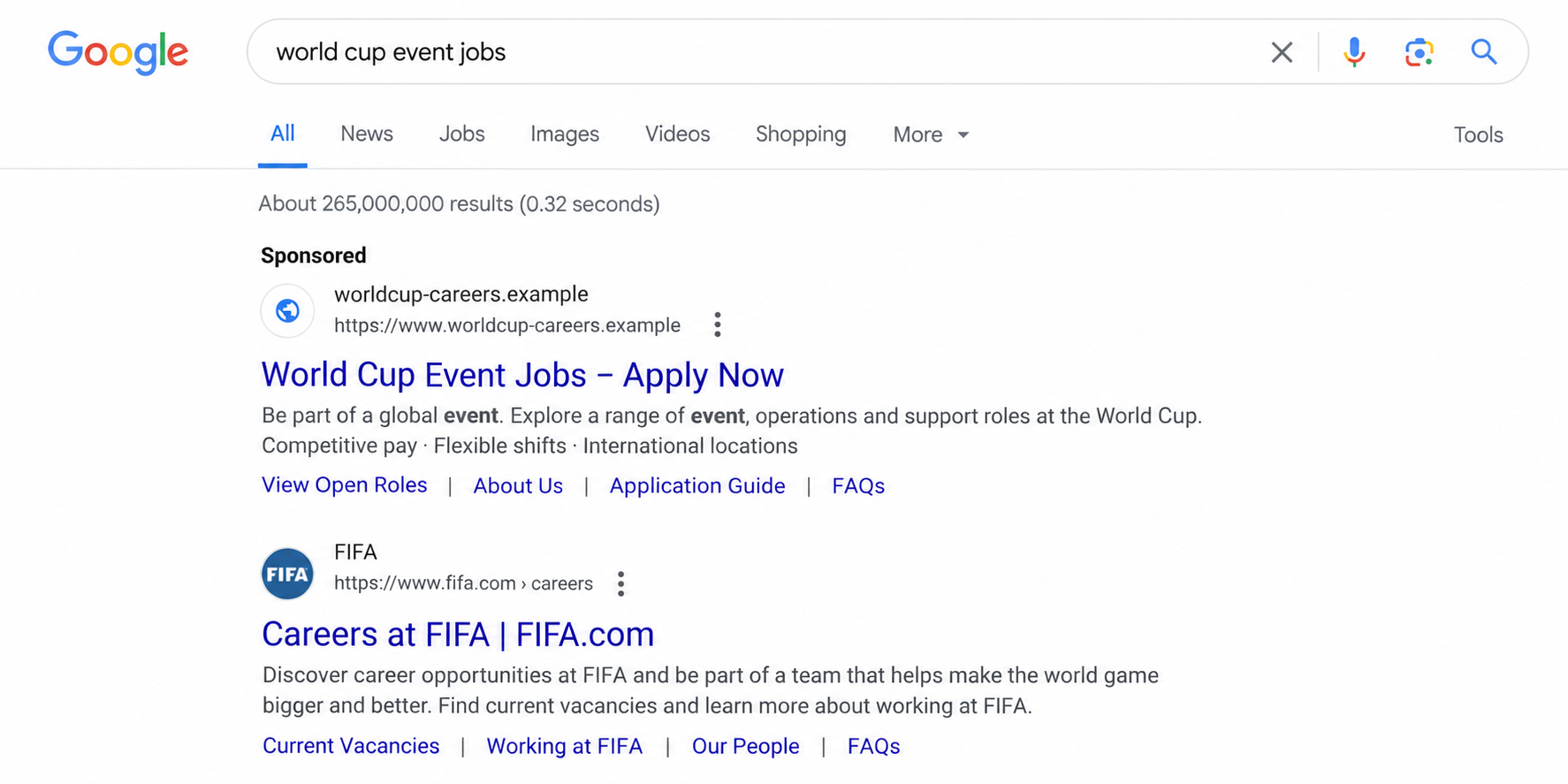
Task: Click the FIFA favicon logo
Action: pyautogui.click(x=287, y=574)
